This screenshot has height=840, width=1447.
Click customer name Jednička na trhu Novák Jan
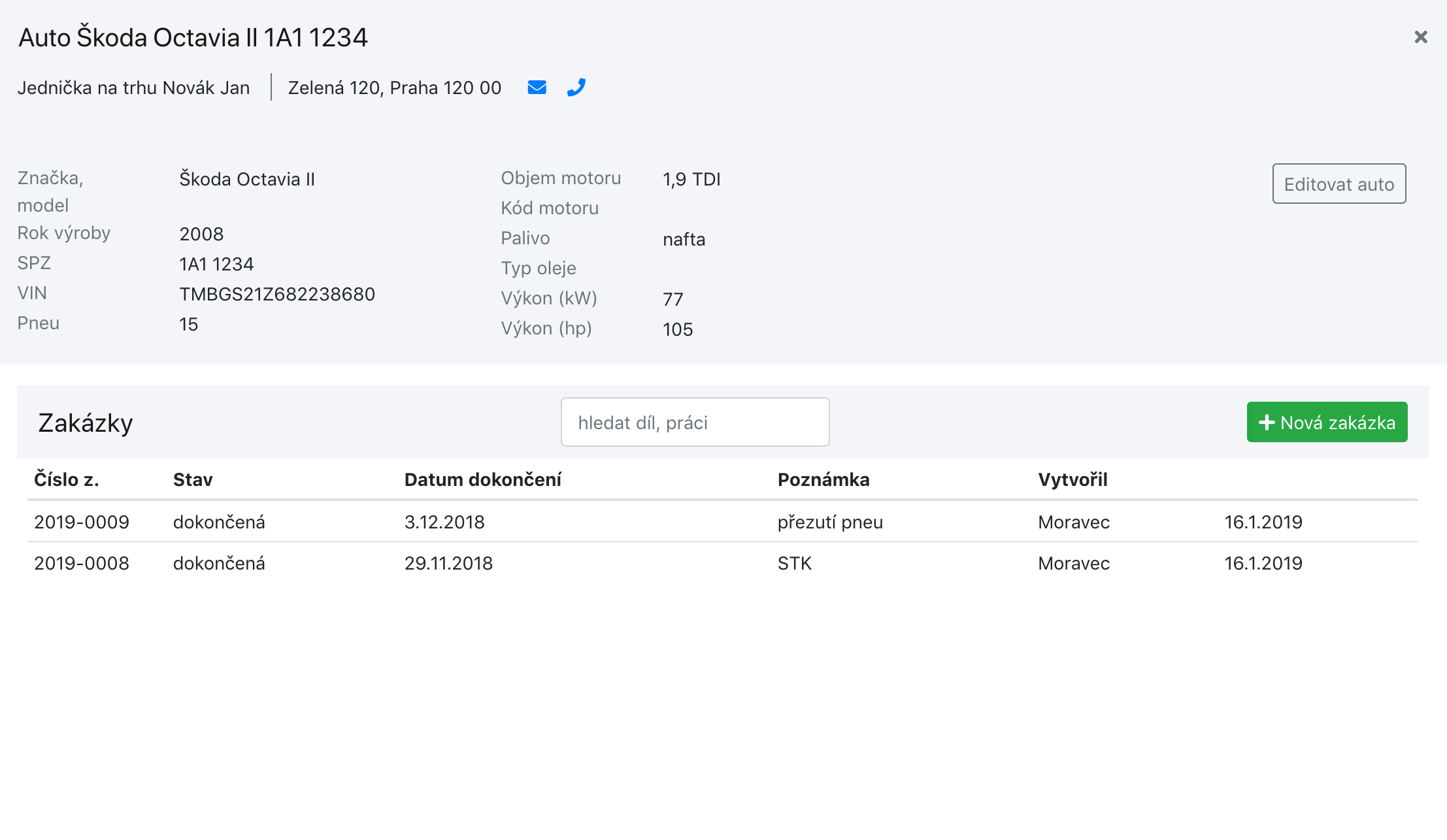(x=133, y=88)
